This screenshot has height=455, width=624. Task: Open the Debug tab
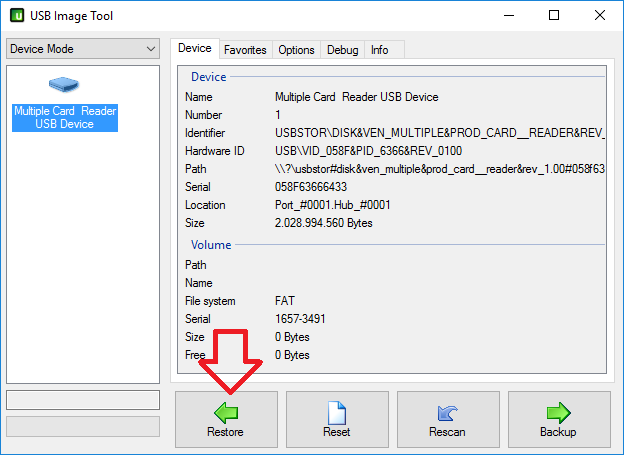click(343, 50)
